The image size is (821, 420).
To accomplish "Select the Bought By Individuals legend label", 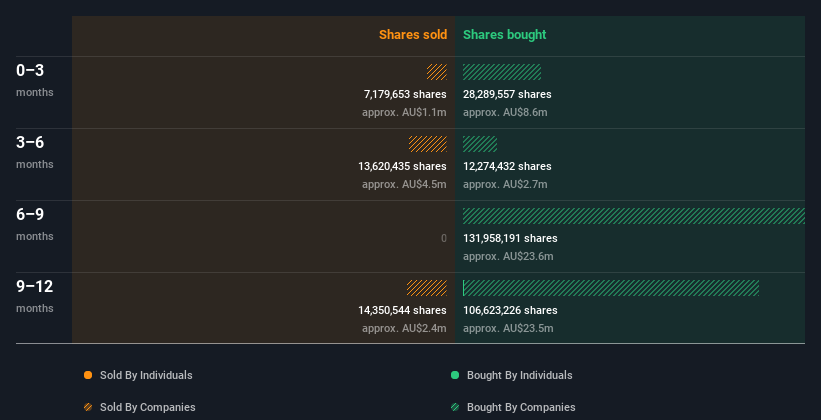I will (x=519, y=375).
